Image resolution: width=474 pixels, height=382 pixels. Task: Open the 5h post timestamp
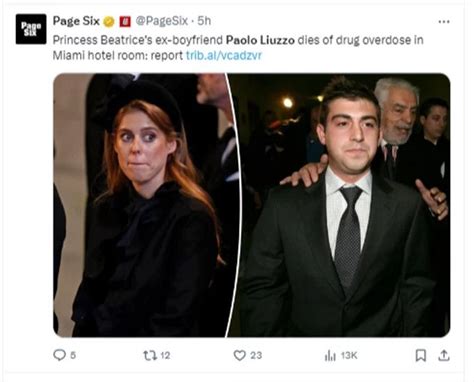(204, 21)
